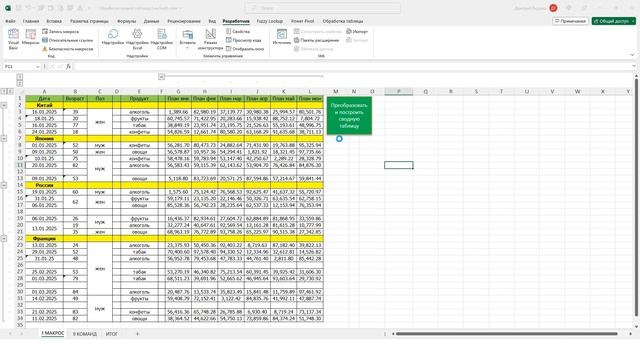Viewport: 640px width, 360px height.
Task: Collapse the Россия row group
Action: click(x=4, y=185)
